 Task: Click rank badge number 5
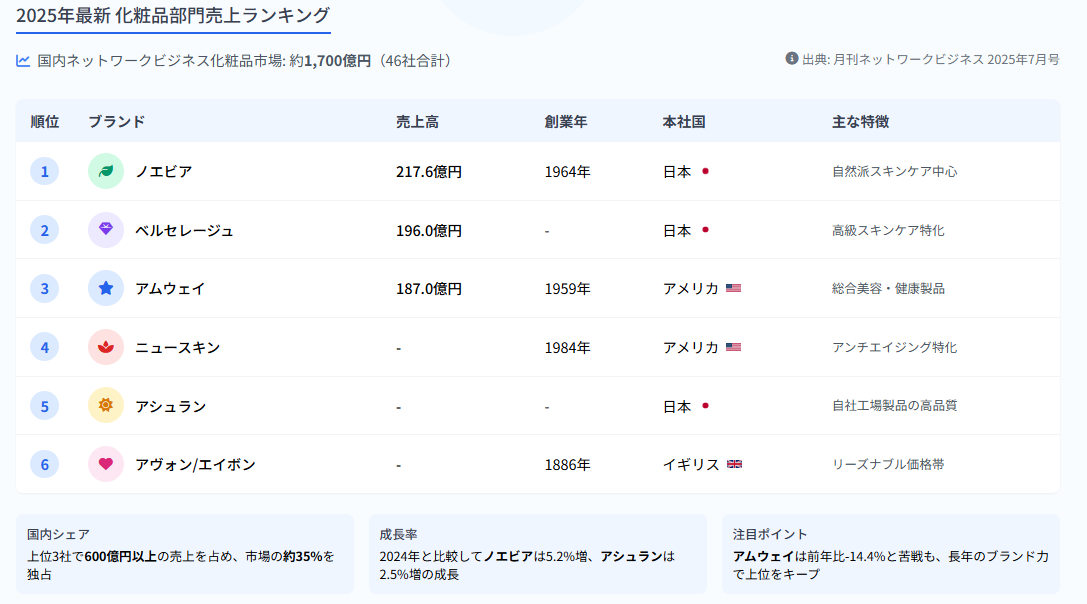pos(44,406)
